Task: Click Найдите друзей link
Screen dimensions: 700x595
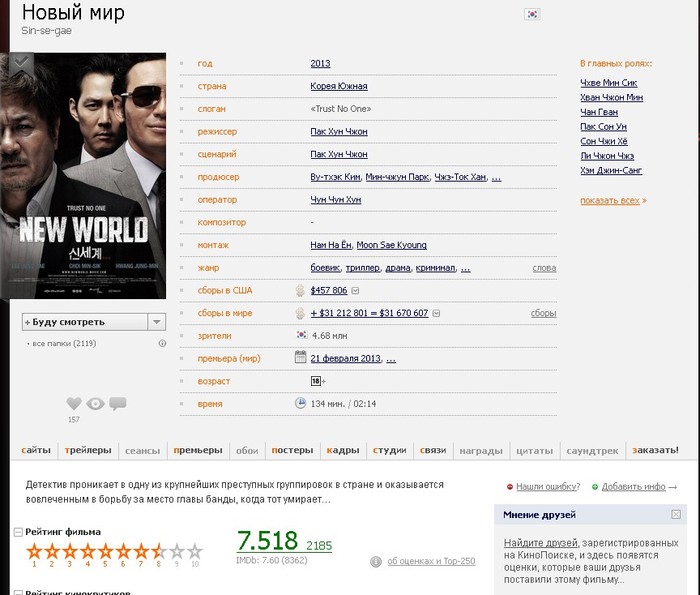Action: pyautogui.click(x=541, y=543)
